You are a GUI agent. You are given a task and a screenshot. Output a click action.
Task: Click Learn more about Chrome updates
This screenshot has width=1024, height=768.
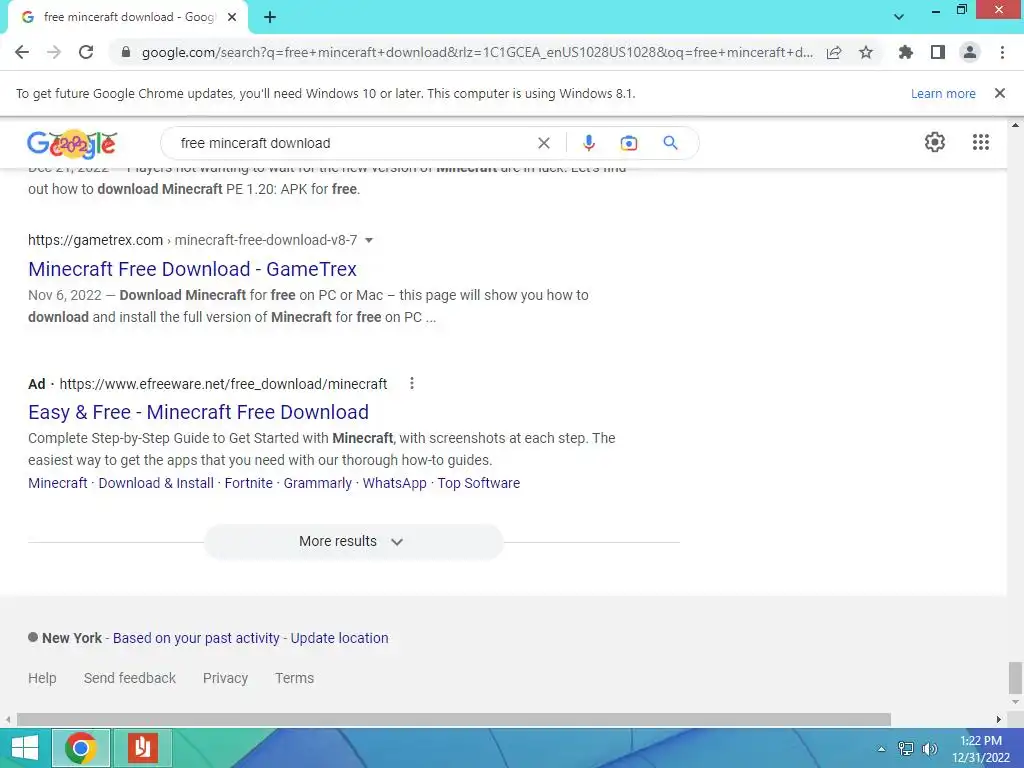[x=943, y=93]
